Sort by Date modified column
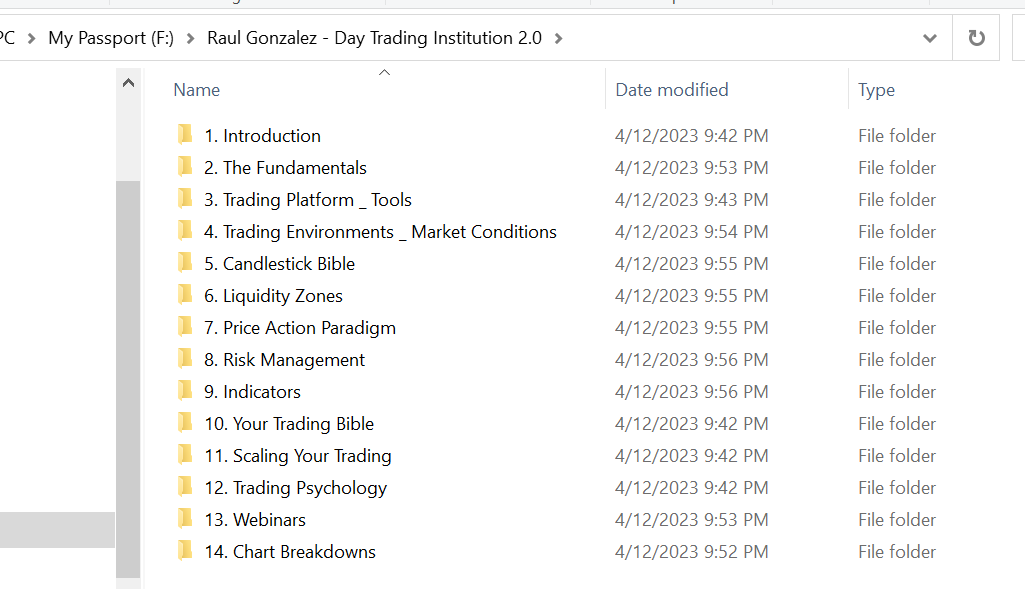This screenshot has height=589, width=1025. tap(671, 90)
